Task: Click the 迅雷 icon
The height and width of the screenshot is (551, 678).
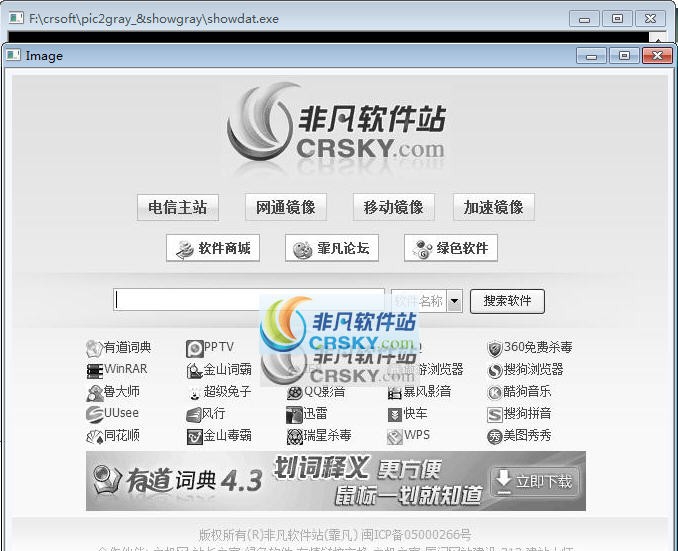Action: pyautogui.click(x=294, y=415)
